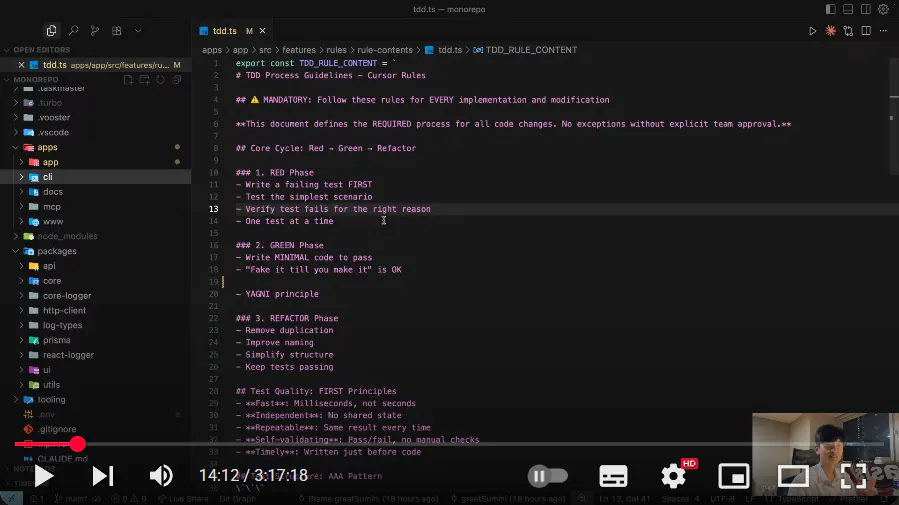Open editor more actions ellipsis
The width and height of the screenshot is (899, 505).
click(884, 31)
